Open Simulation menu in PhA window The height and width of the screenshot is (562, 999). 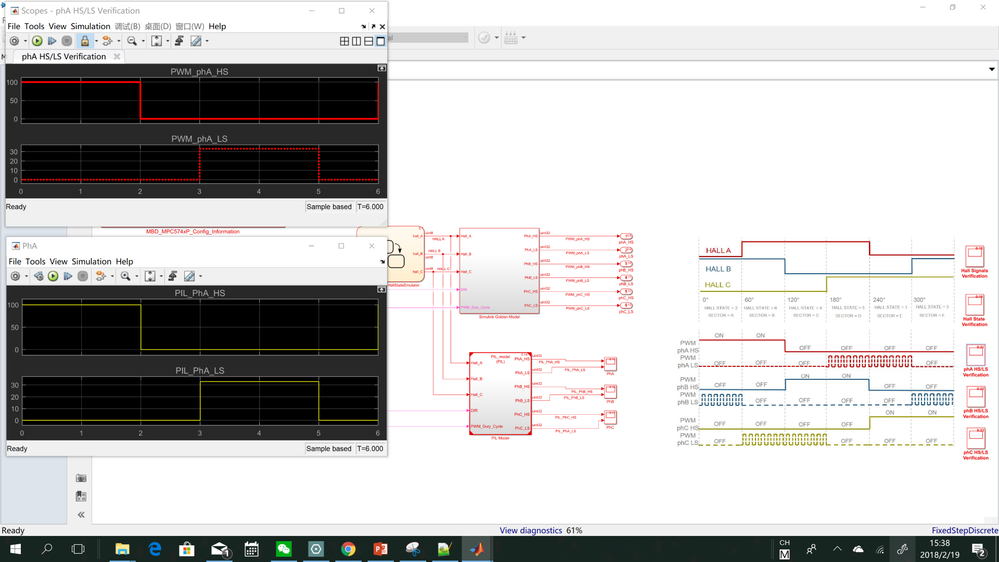(x=91, y=261)
